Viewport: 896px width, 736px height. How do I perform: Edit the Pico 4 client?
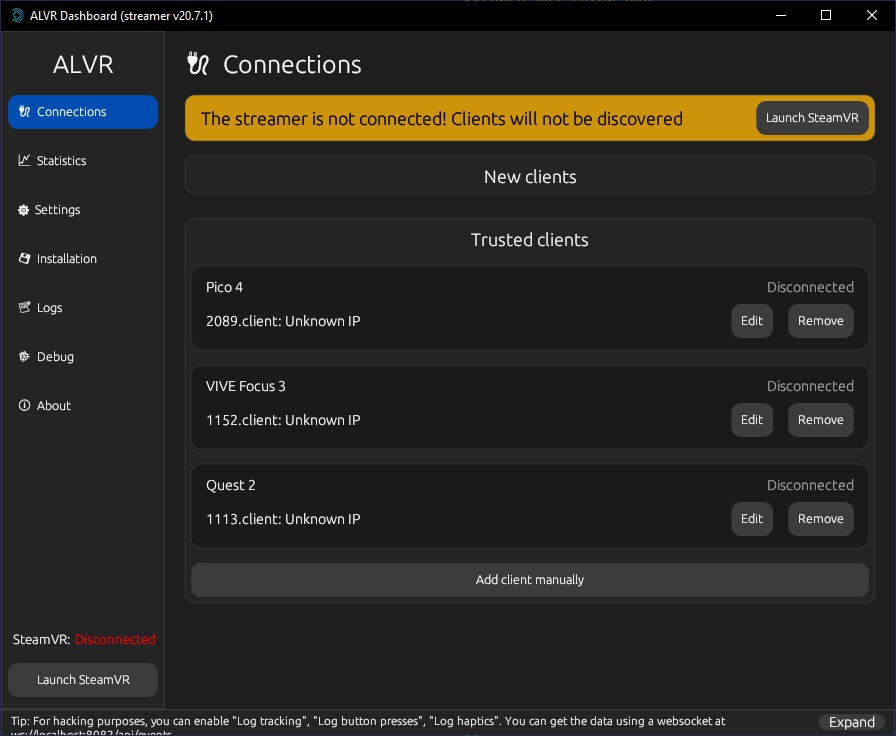click(x=751, y=321)
